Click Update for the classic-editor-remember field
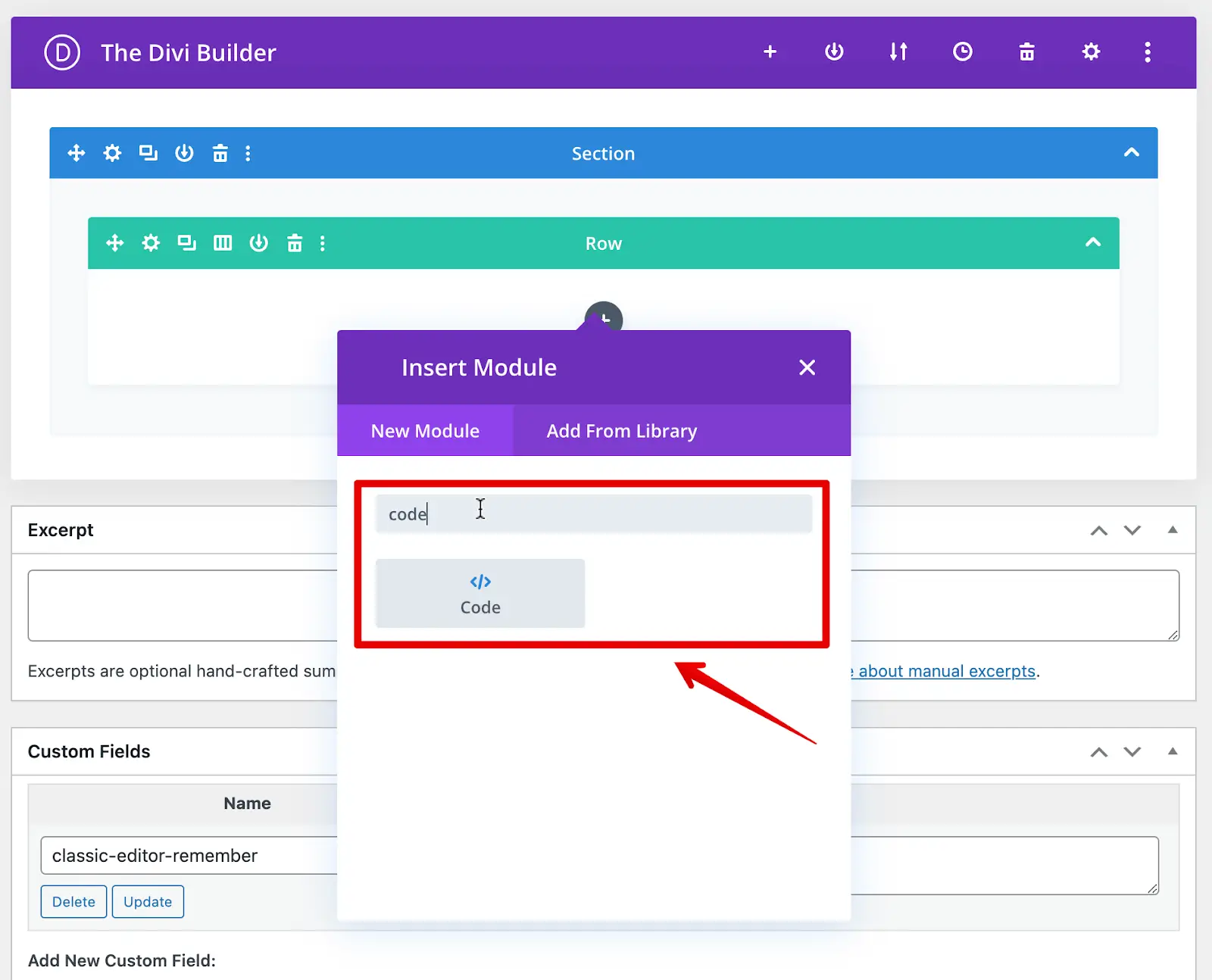The image size is (1212, 980). (148, 901)
